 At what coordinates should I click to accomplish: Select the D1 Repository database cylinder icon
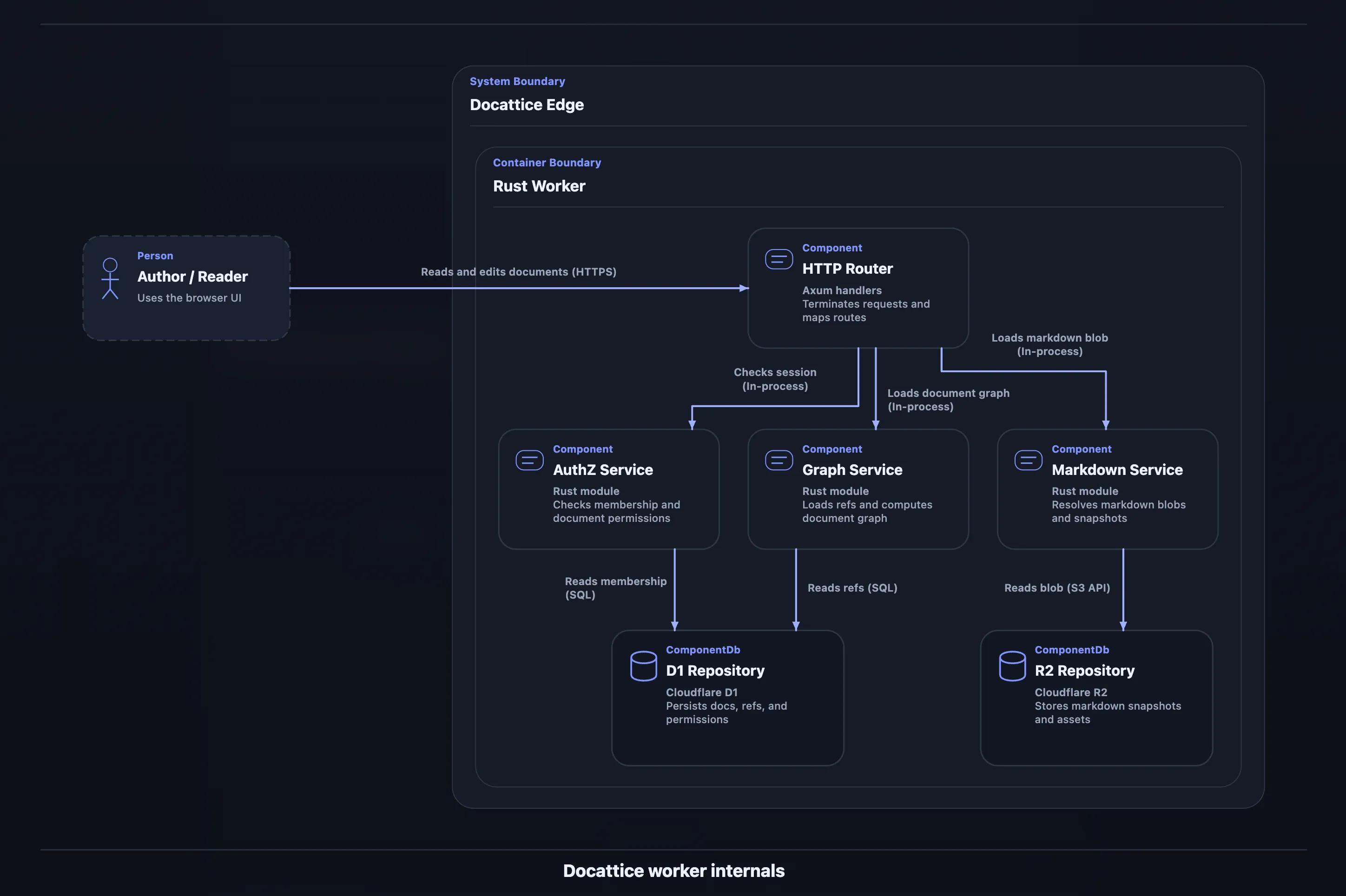click(643, 665)
